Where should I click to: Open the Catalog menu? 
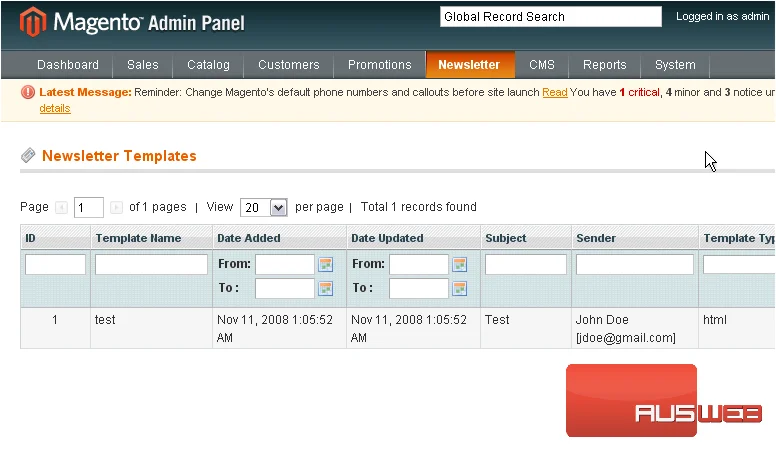(208, 65)
